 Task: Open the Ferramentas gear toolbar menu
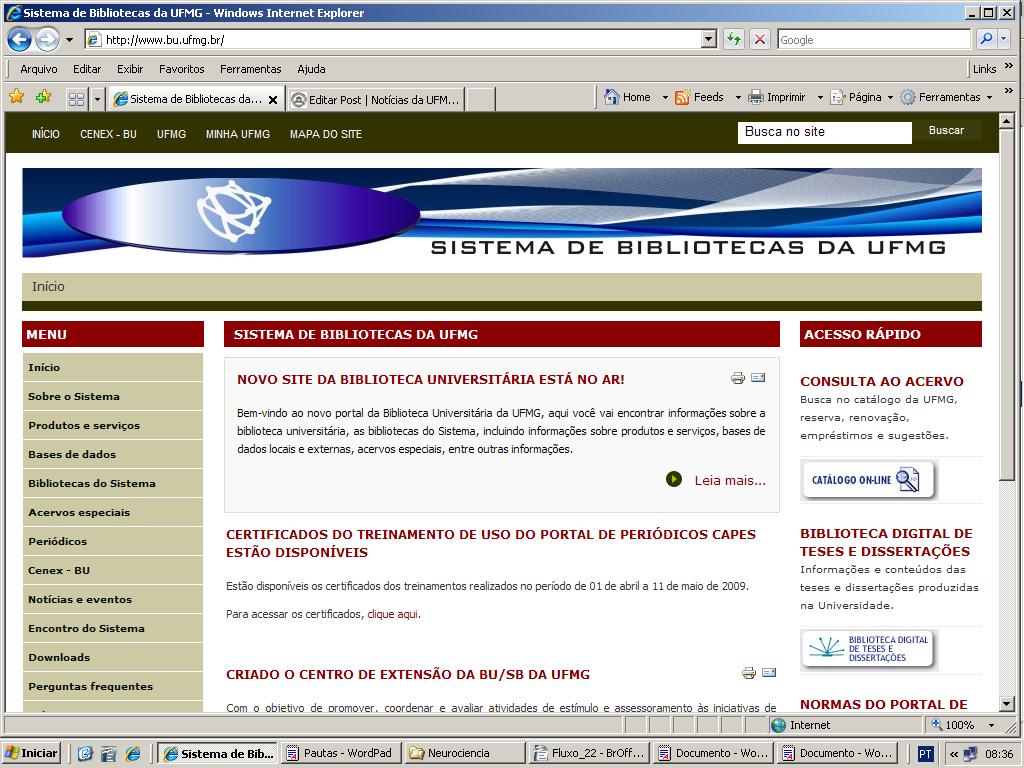pyautogui.click(x=946, y=97)
